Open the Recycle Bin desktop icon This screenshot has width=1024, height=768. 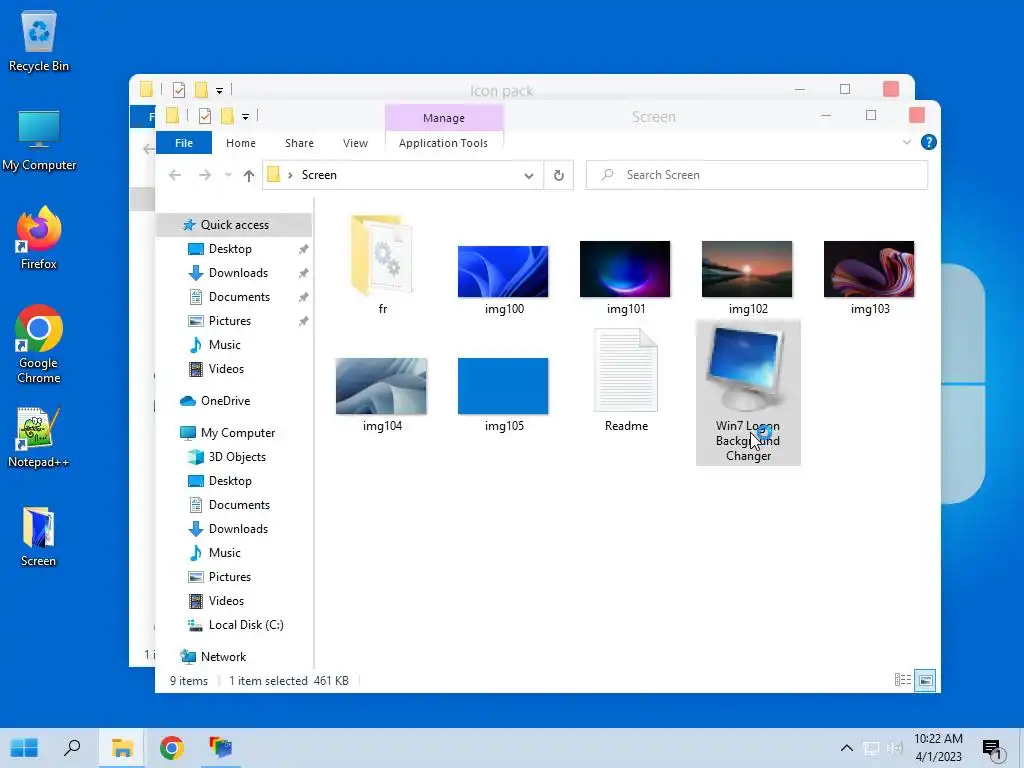click(x=39, y=42)
